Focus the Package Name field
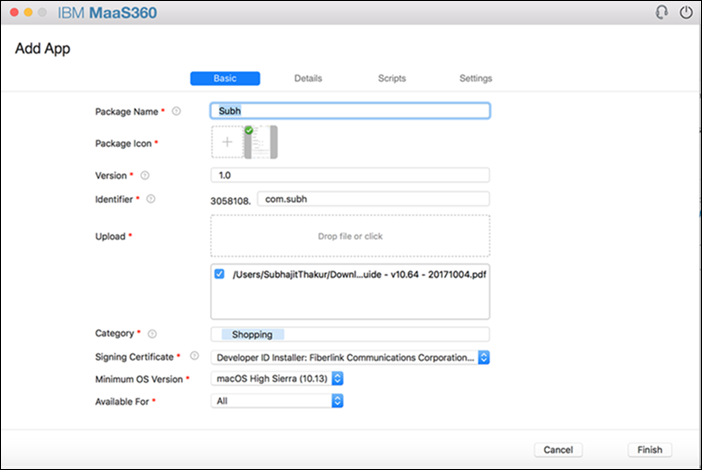 (350, 111)
